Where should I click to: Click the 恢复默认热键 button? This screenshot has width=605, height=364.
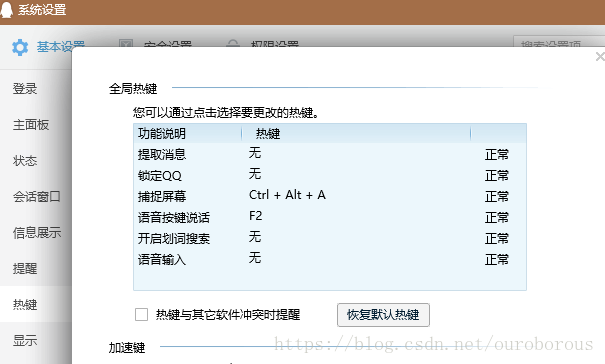pos(383,315)
